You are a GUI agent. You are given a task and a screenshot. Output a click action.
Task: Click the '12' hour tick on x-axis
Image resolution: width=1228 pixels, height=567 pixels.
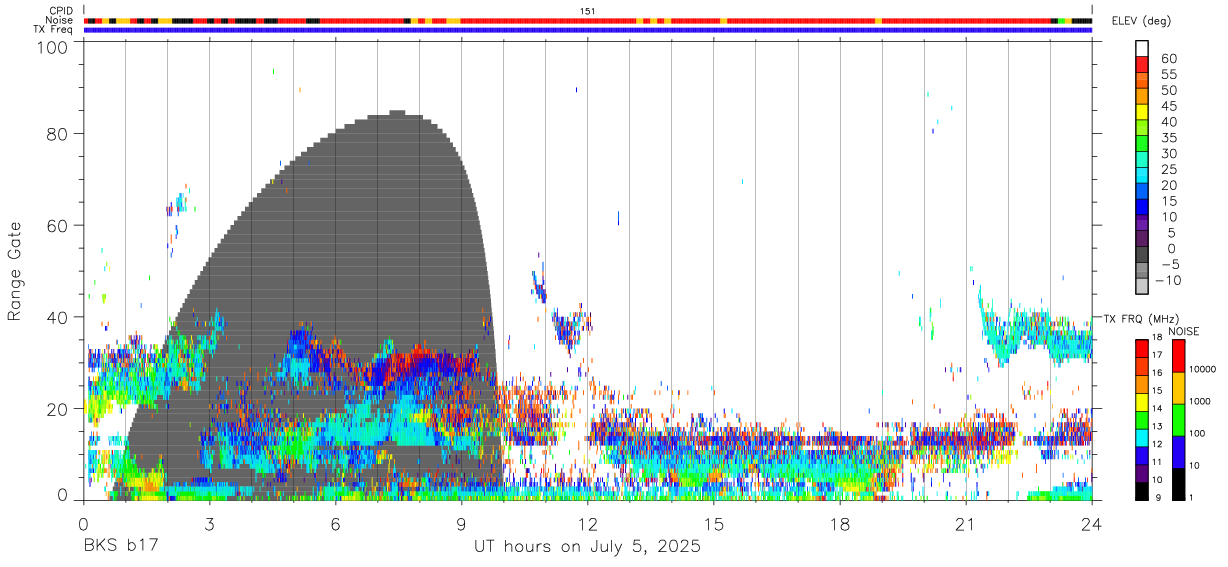pos(588,524)
